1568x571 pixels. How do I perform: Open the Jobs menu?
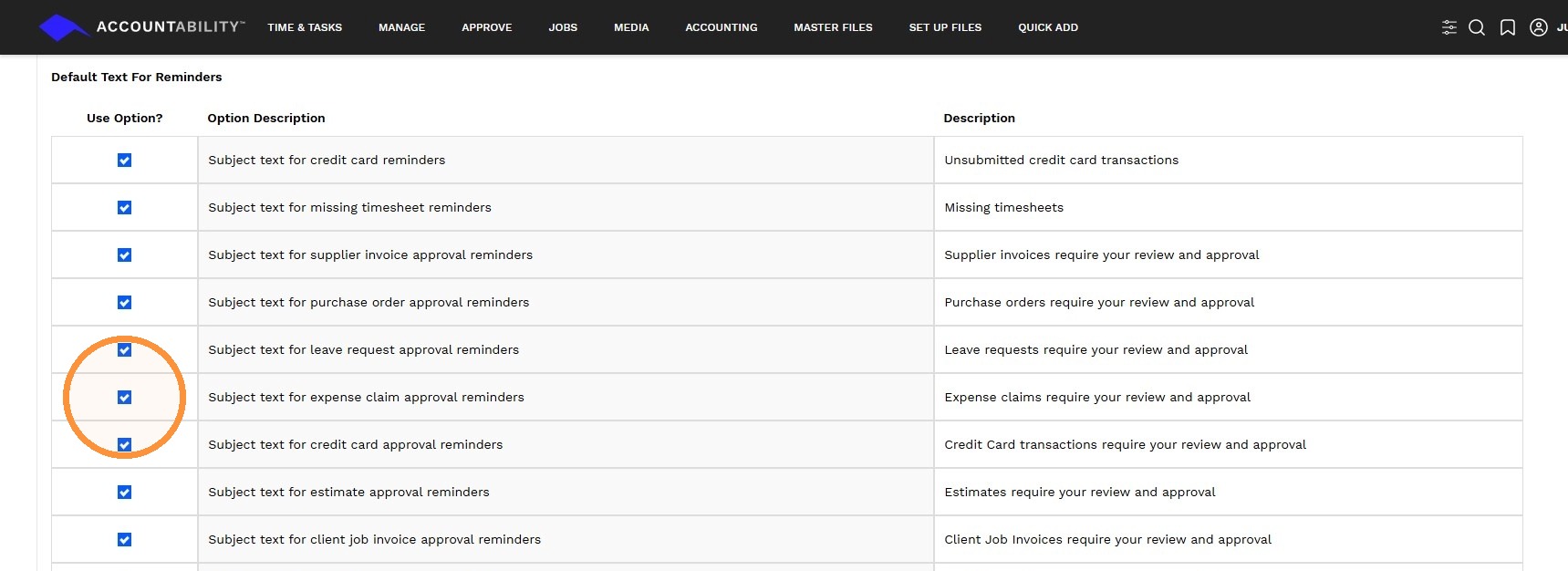(x=563, y=27)
